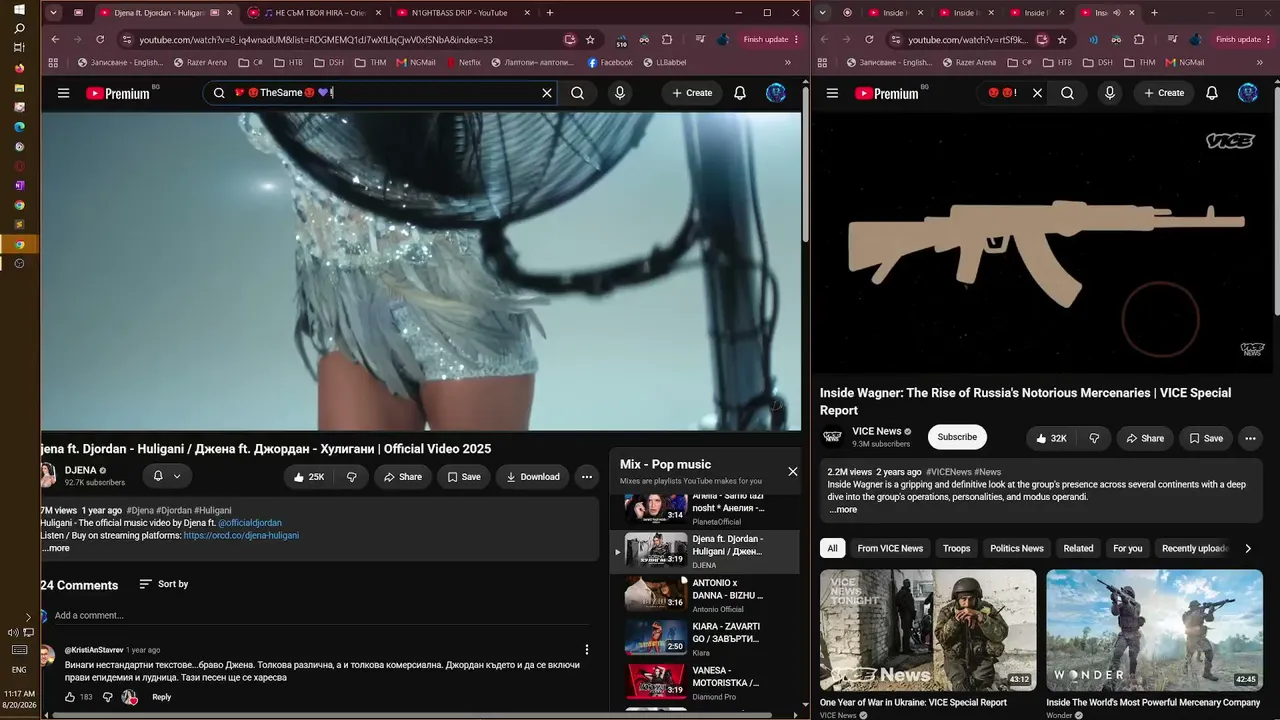Viewport: 1280px width, 720px height.
Task: Click the YouTube Premium logo in the left window
Action: [x=118, y=93]
